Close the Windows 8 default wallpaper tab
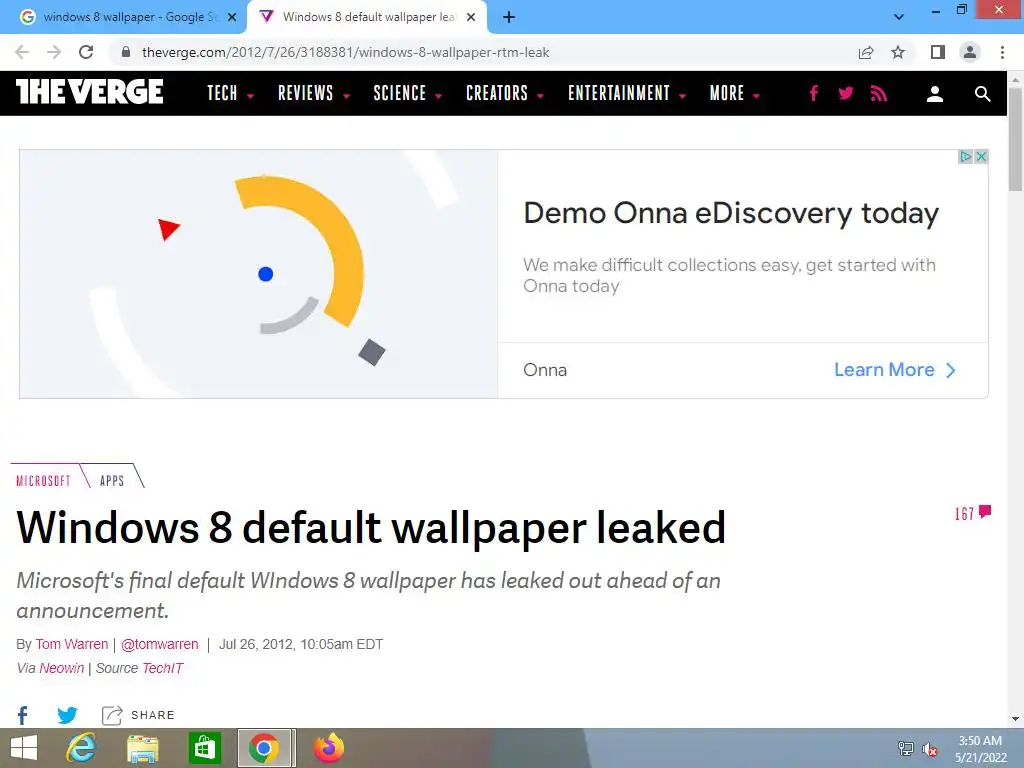The height and width of the screenshot is (768, 1024). [471, 17]
